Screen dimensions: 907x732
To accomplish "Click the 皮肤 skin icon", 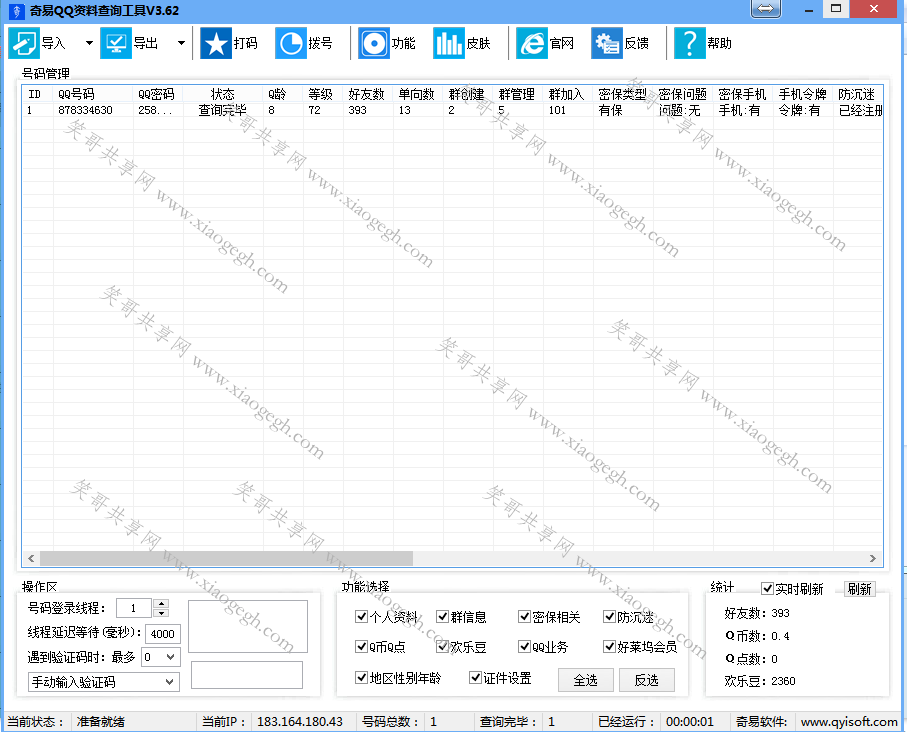I will point(448,43).
